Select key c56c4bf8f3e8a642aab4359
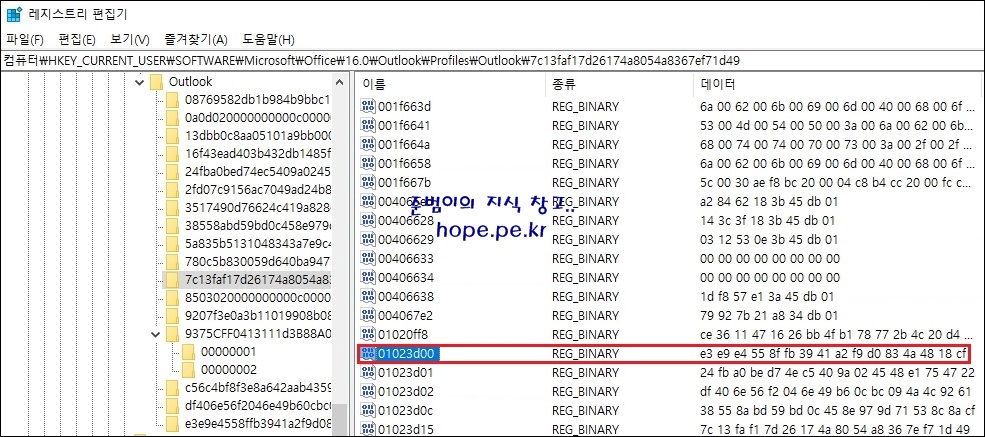 (258, 388)
